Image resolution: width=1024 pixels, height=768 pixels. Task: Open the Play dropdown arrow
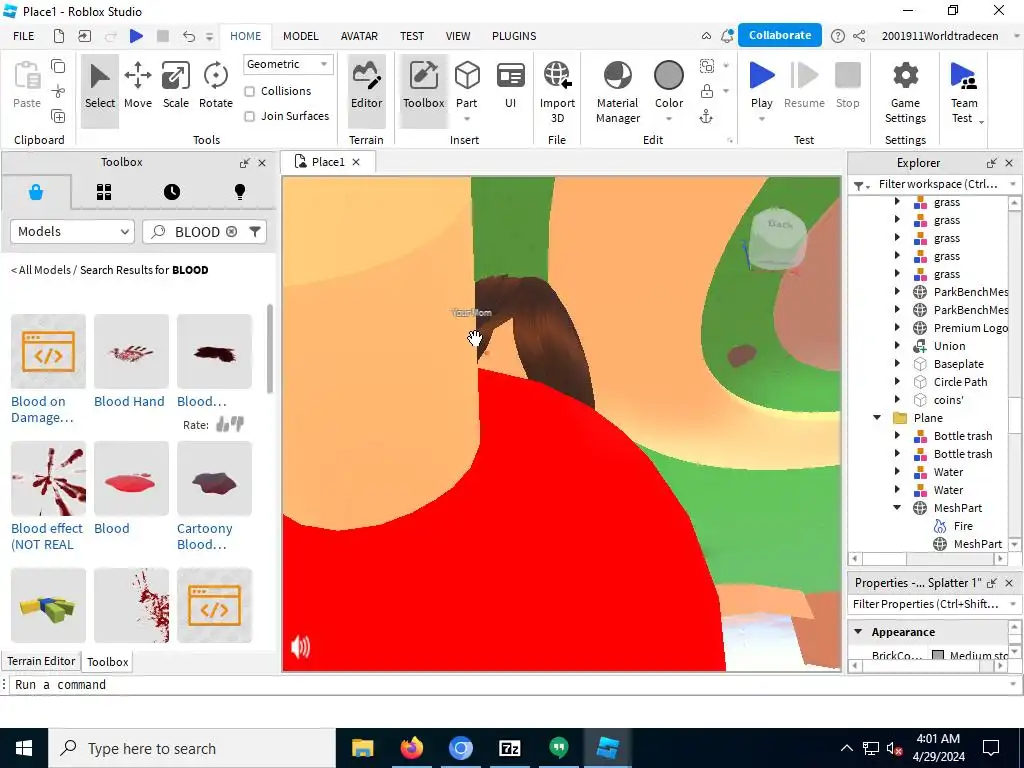(761, 120)
